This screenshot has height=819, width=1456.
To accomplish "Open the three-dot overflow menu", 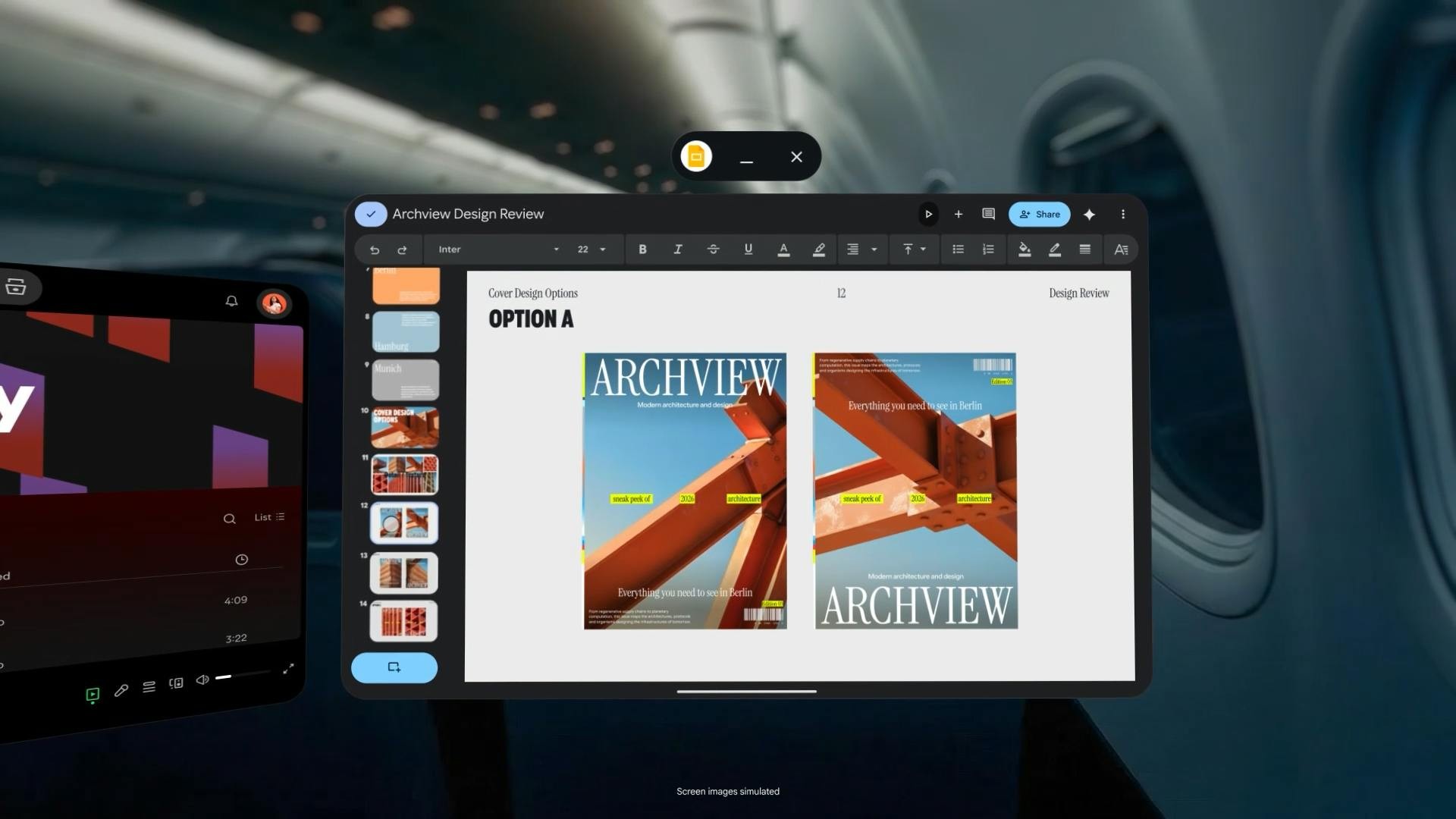I will coord(1123,215).
